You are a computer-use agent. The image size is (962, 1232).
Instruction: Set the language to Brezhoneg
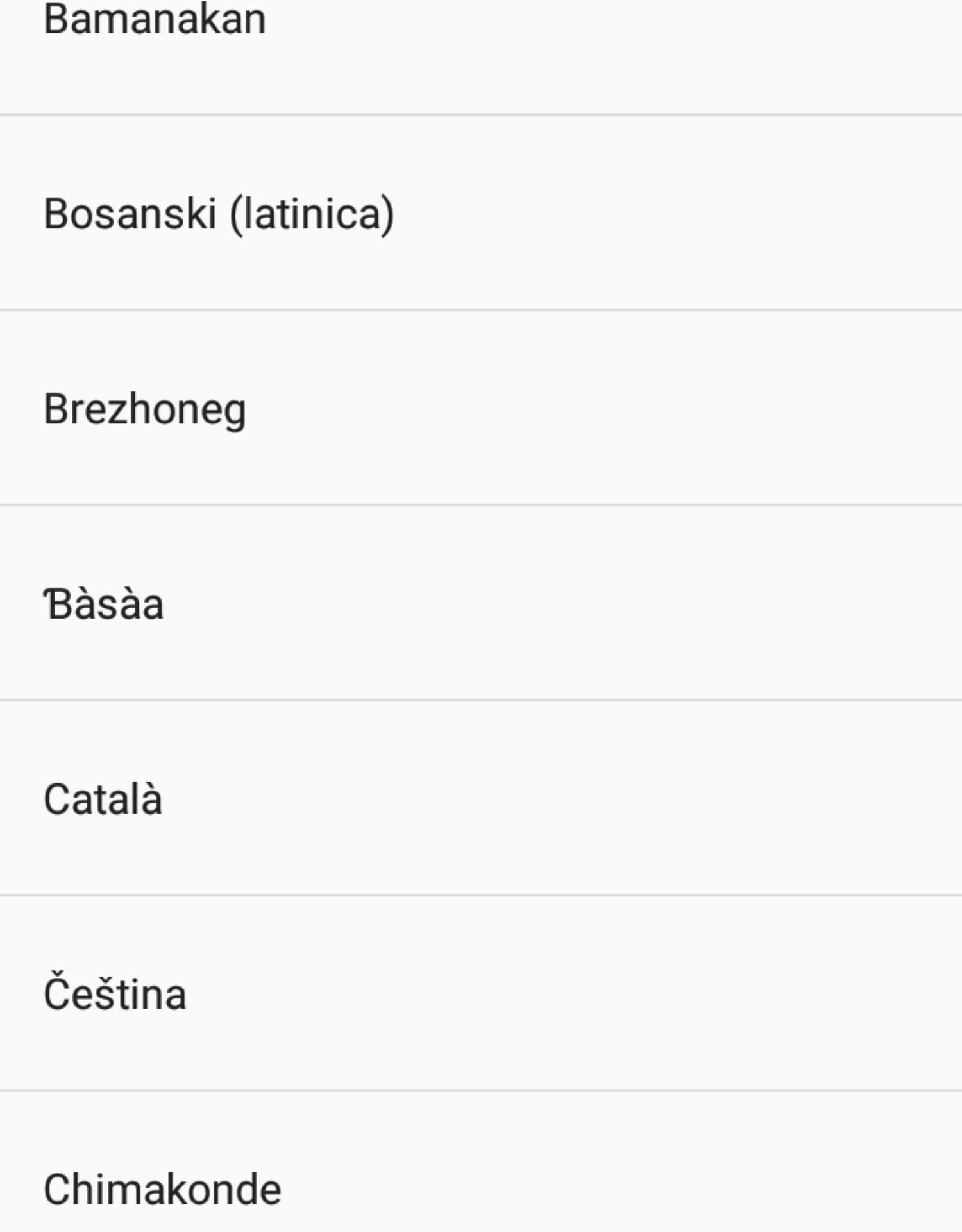(x=145, y=409)
